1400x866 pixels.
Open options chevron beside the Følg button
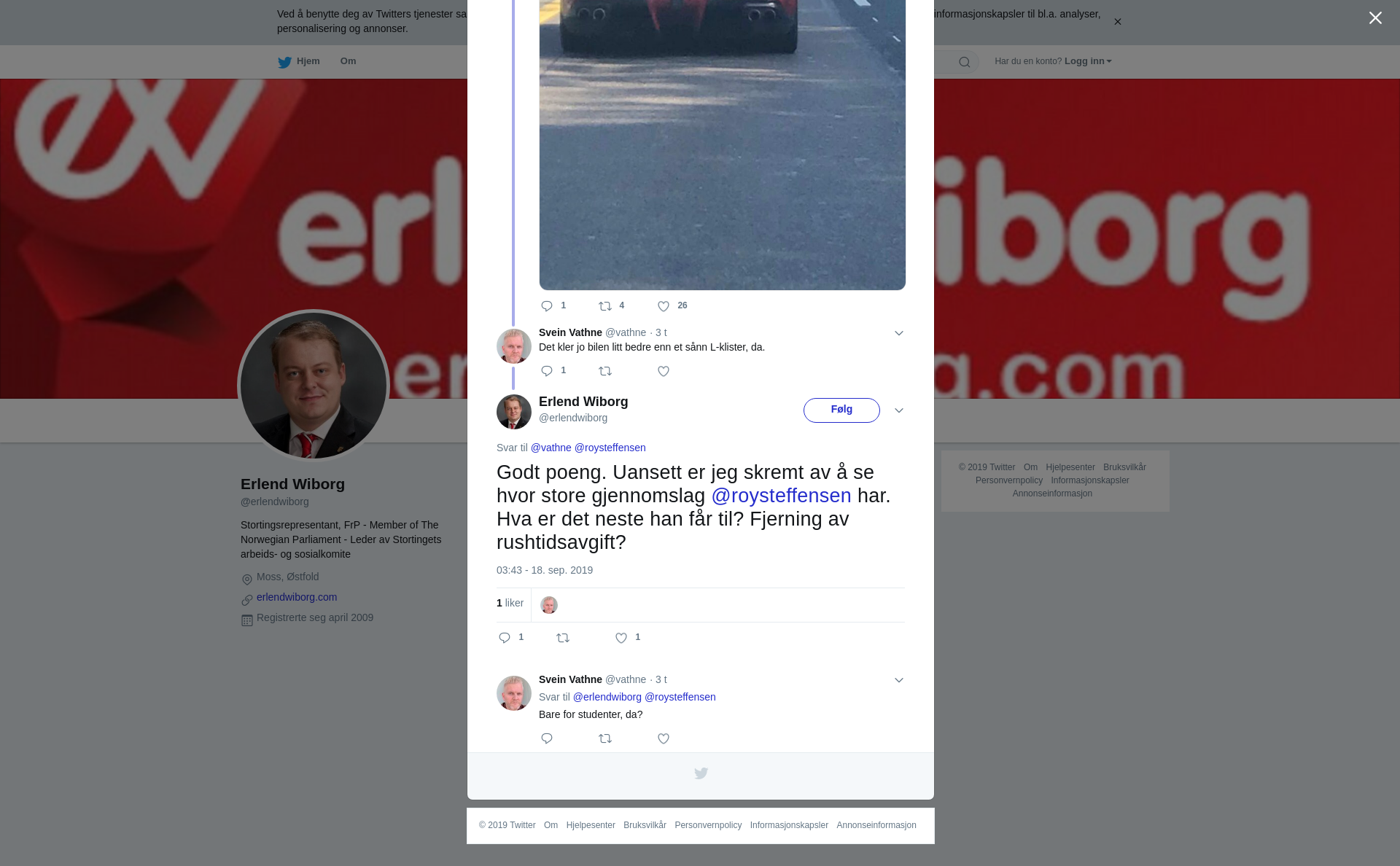(899, 410)
